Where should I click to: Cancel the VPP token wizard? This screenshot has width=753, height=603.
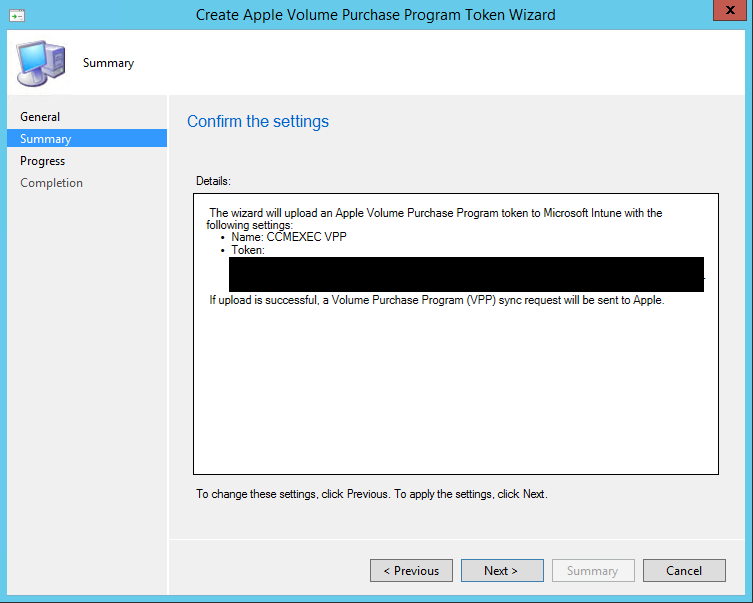tap(684, 571)
